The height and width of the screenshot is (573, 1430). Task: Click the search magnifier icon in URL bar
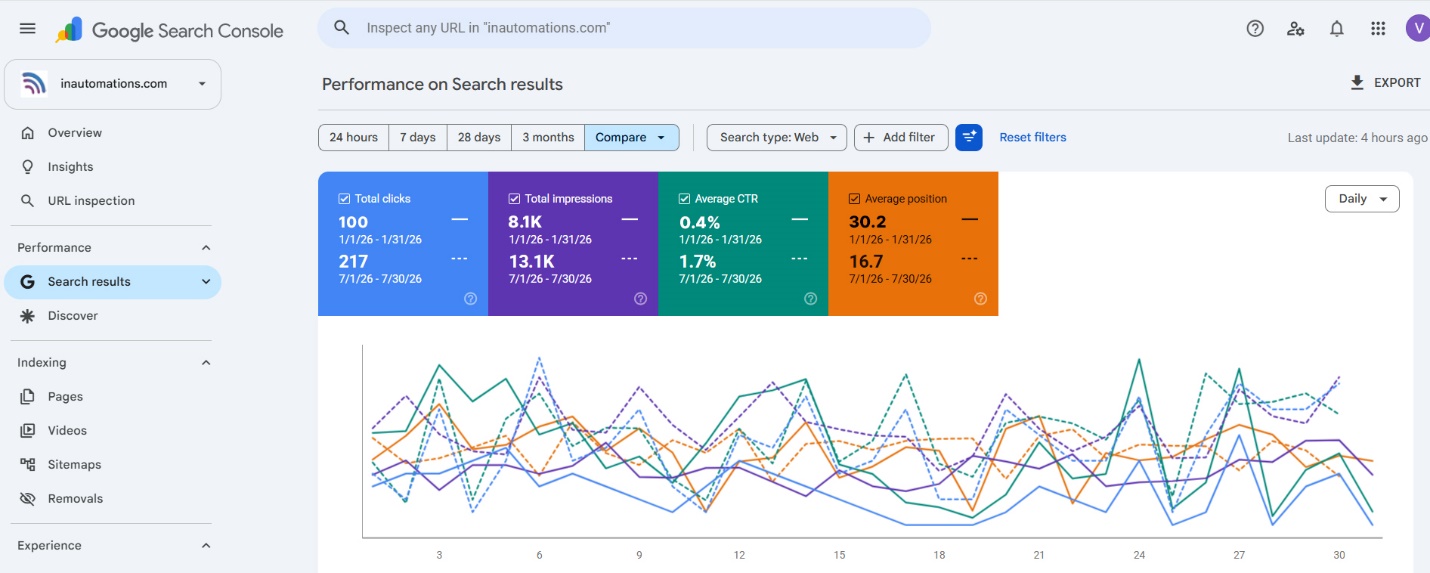coord(342,28)
